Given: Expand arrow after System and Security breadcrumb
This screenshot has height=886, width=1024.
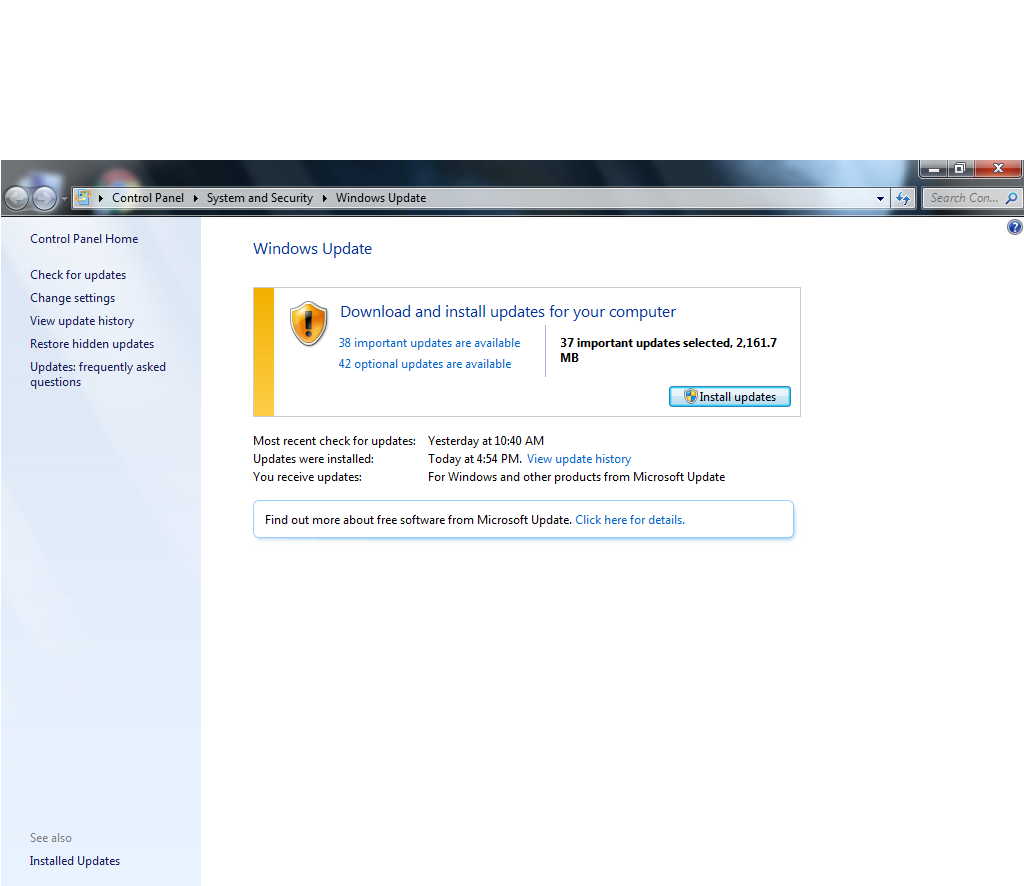Looking at the screenshot, I should pos(324,198).
